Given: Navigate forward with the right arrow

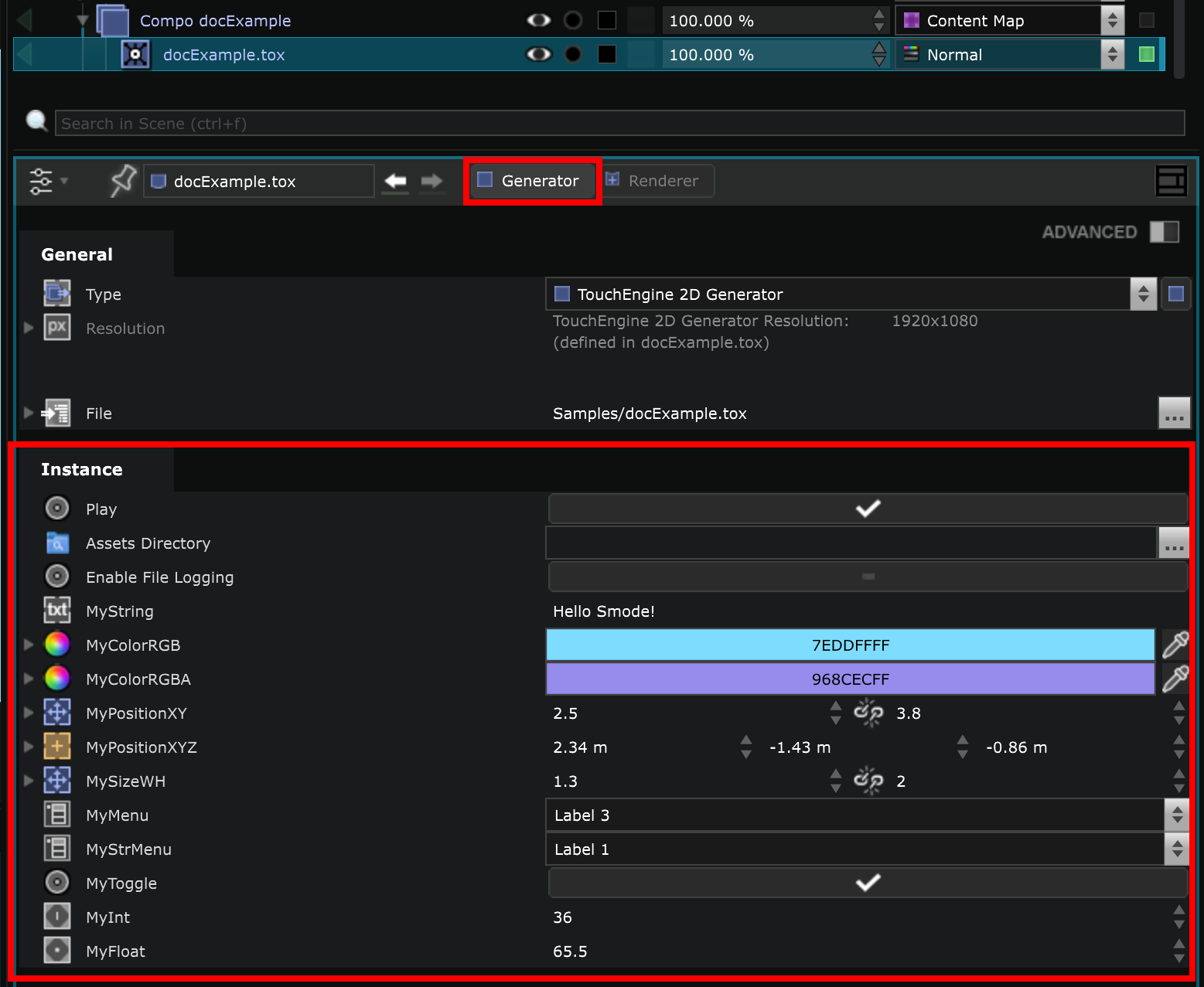Looking at the screenshot, I should [431, 181].
